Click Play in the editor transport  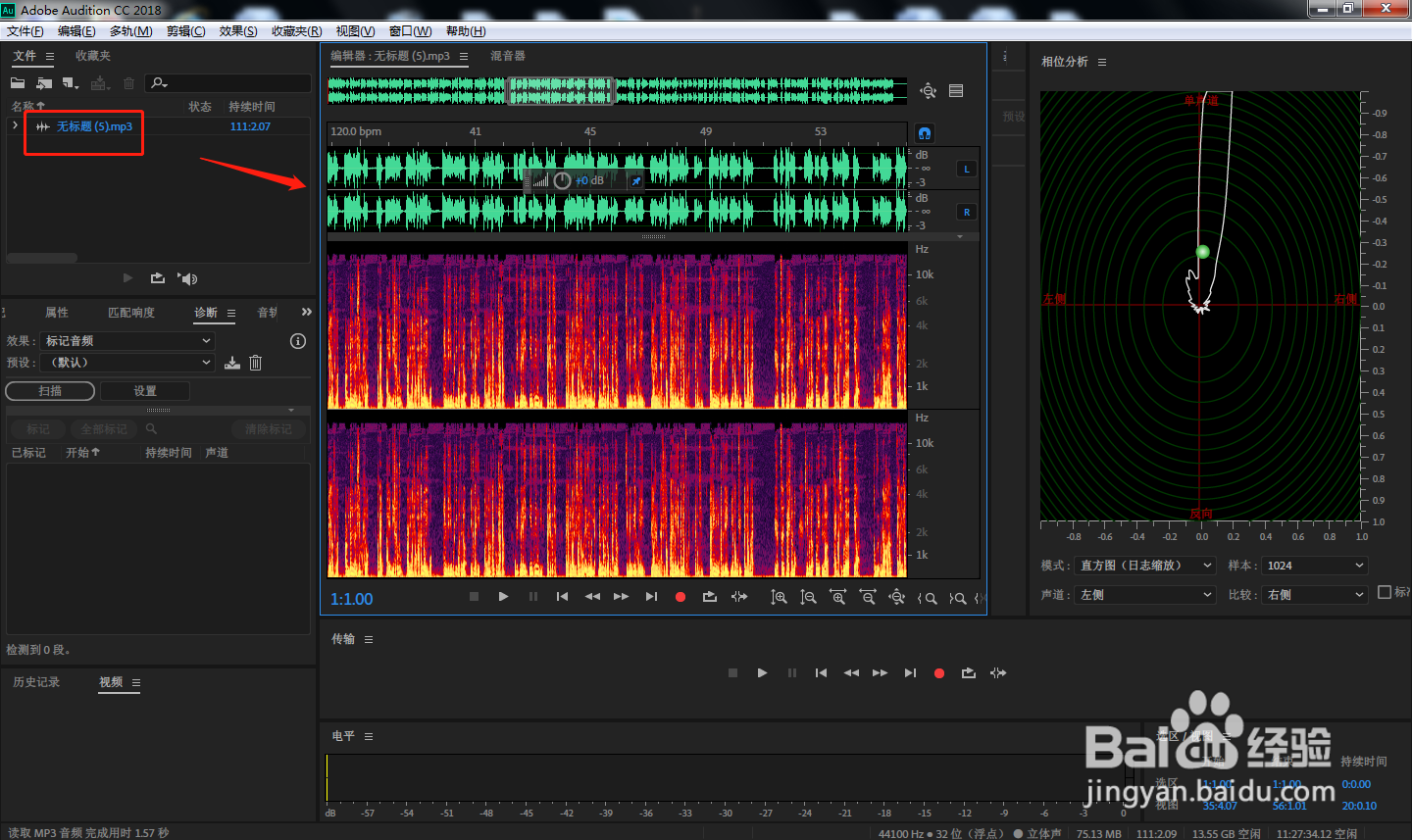503,597
